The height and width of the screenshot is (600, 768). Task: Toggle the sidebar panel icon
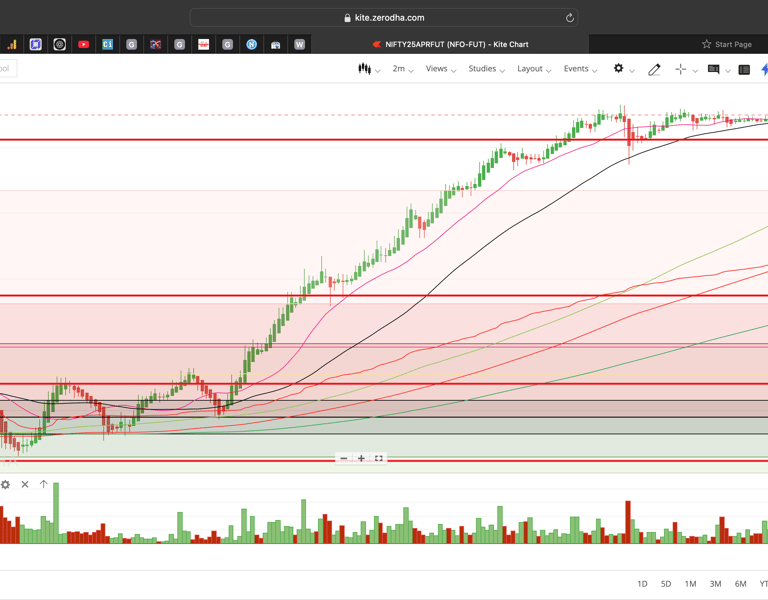744,70
